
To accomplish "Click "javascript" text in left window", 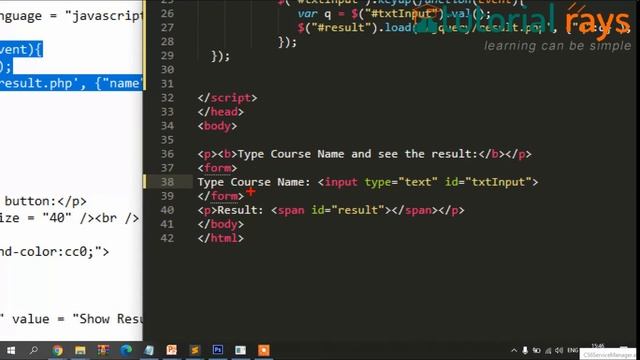I will point(104,16).
